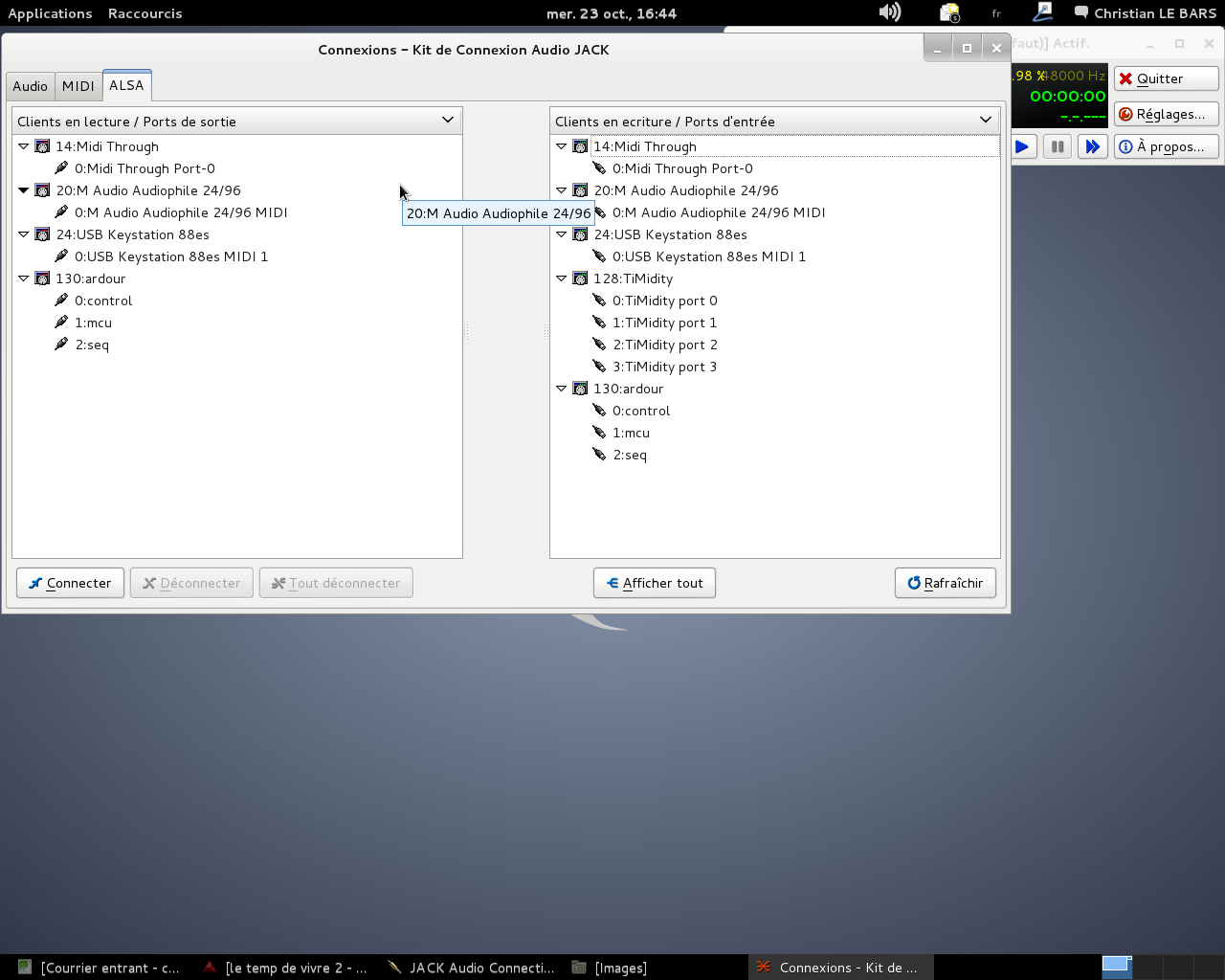This screenshot has height=980, width=1225.
Task: Open the workspace switcher first workspace
Action: (x=1117, y=967)
